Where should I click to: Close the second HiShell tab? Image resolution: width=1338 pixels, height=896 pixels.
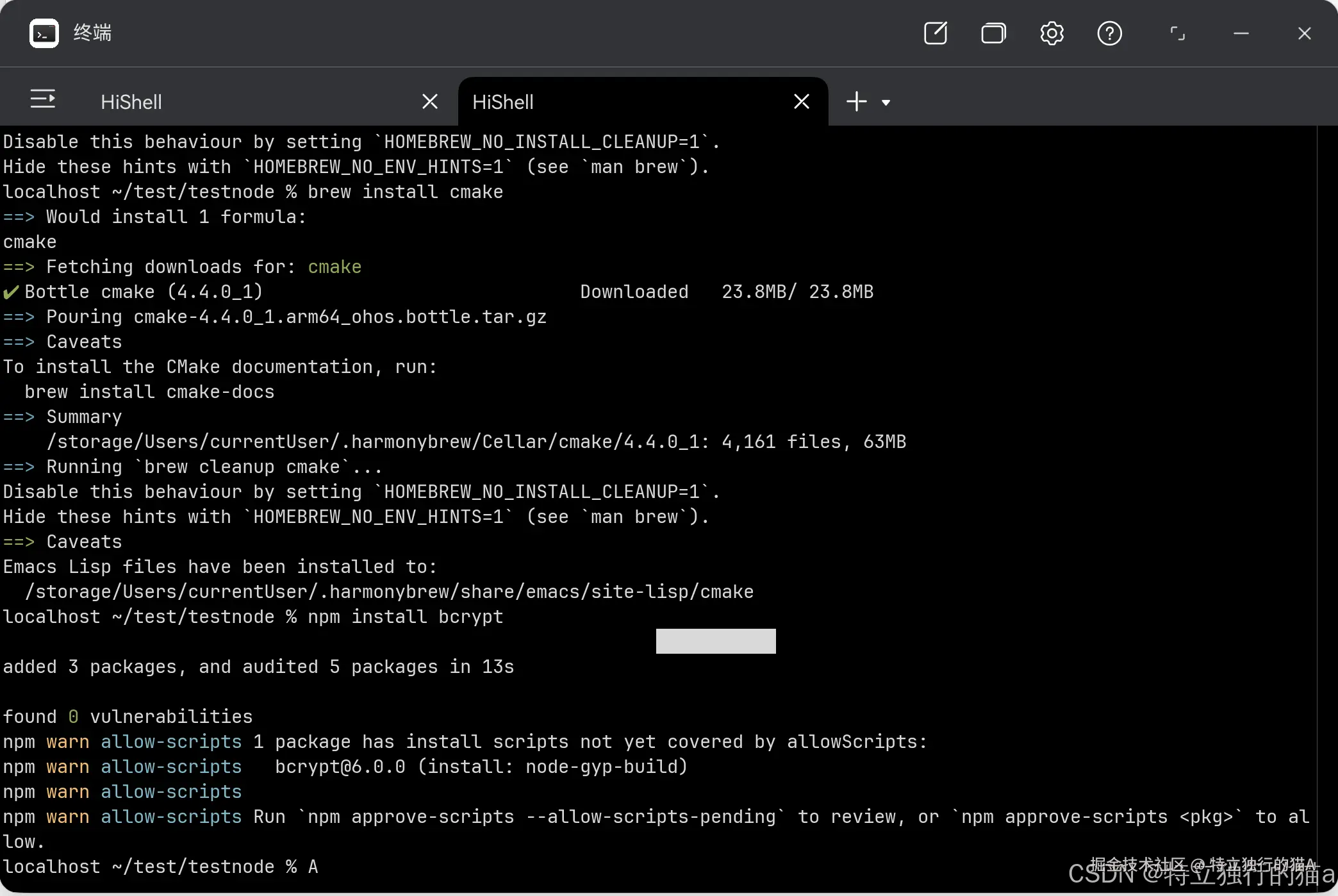(802, 101)
